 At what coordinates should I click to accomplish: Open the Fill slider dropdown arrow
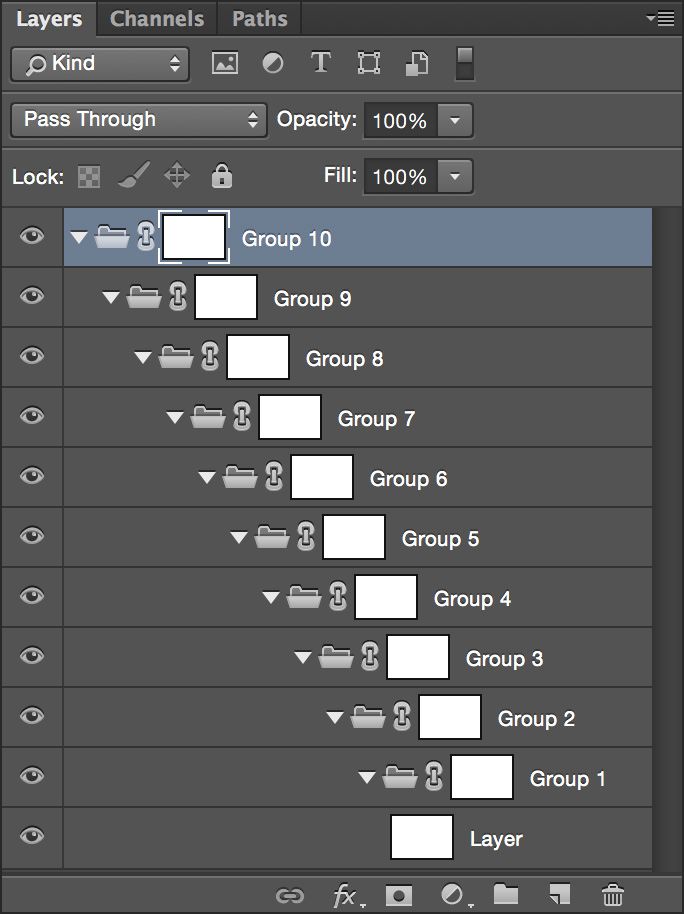tap(455, 177)
